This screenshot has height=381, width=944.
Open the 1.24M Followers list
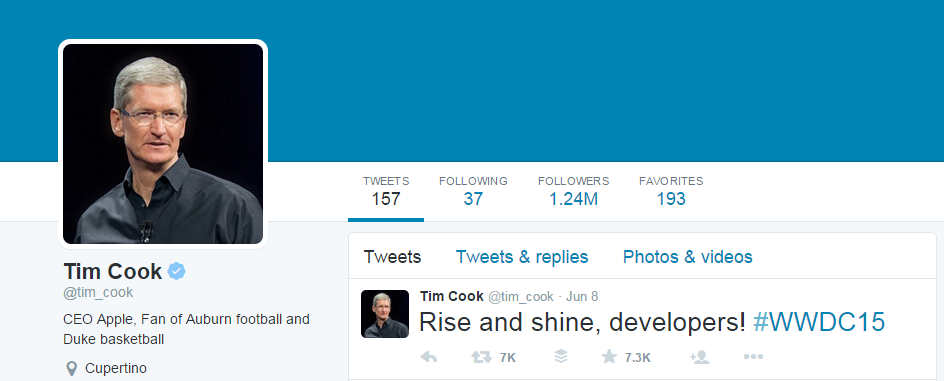click(573, 191)
